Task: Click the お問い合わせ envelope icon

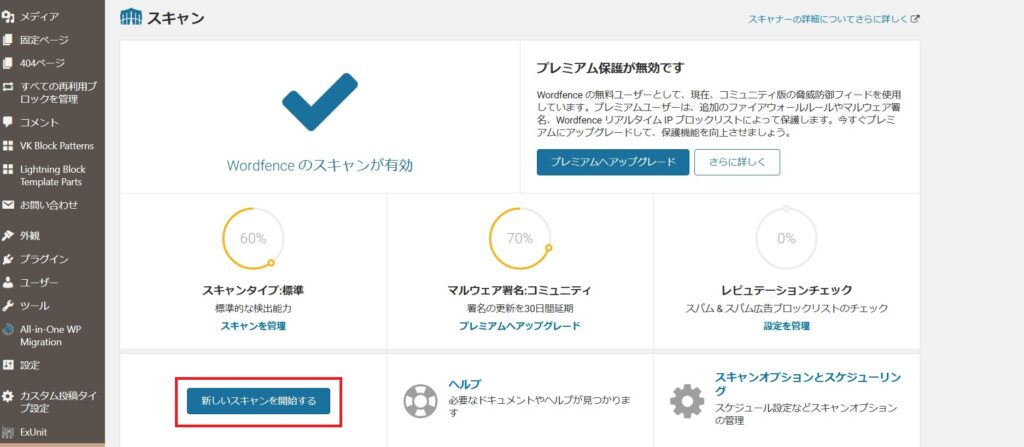Action: coord(8,205)
